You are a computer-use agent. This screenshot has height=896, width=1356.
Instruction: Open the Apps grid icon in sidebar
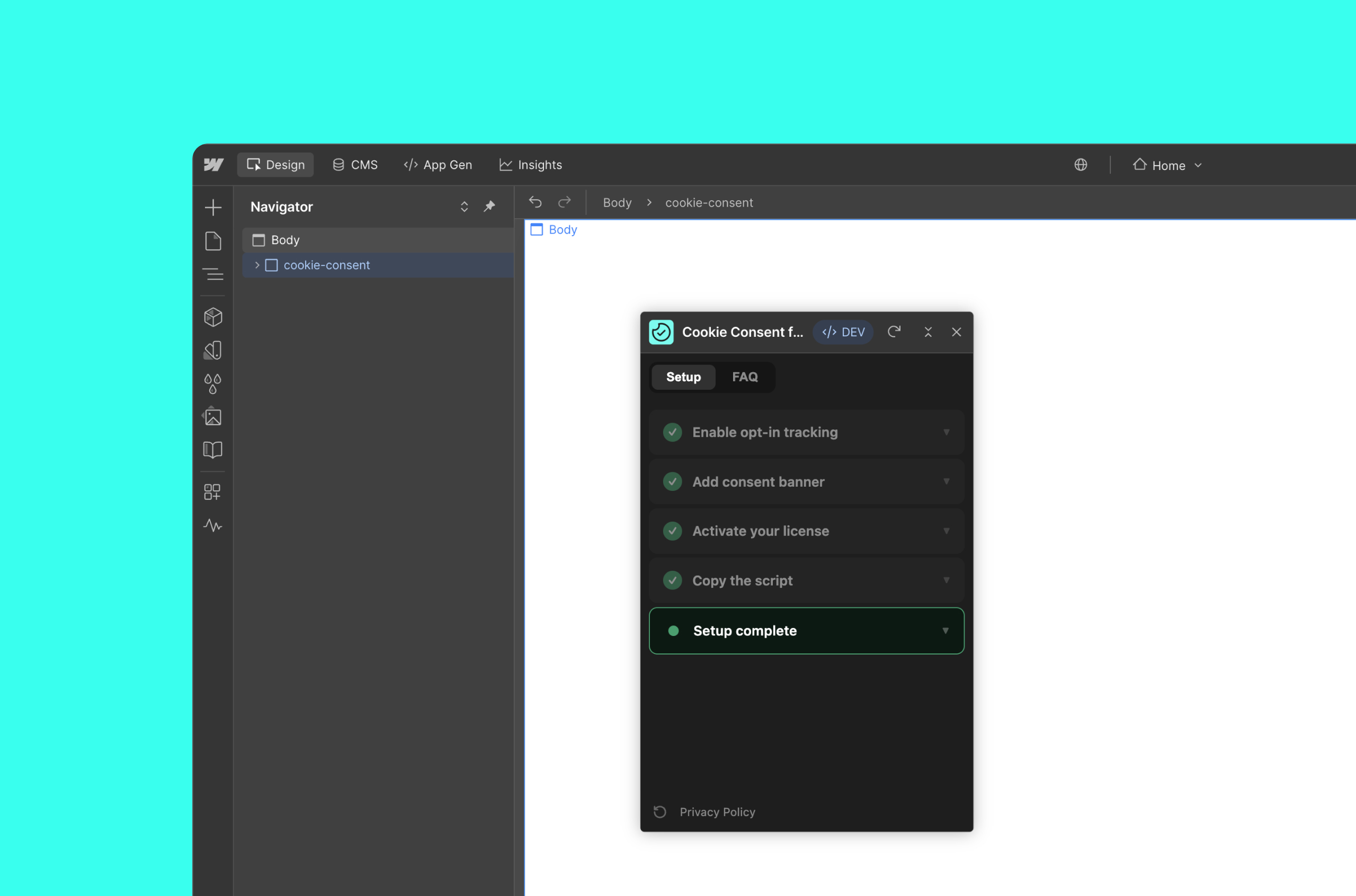click(x=212, y=492)
